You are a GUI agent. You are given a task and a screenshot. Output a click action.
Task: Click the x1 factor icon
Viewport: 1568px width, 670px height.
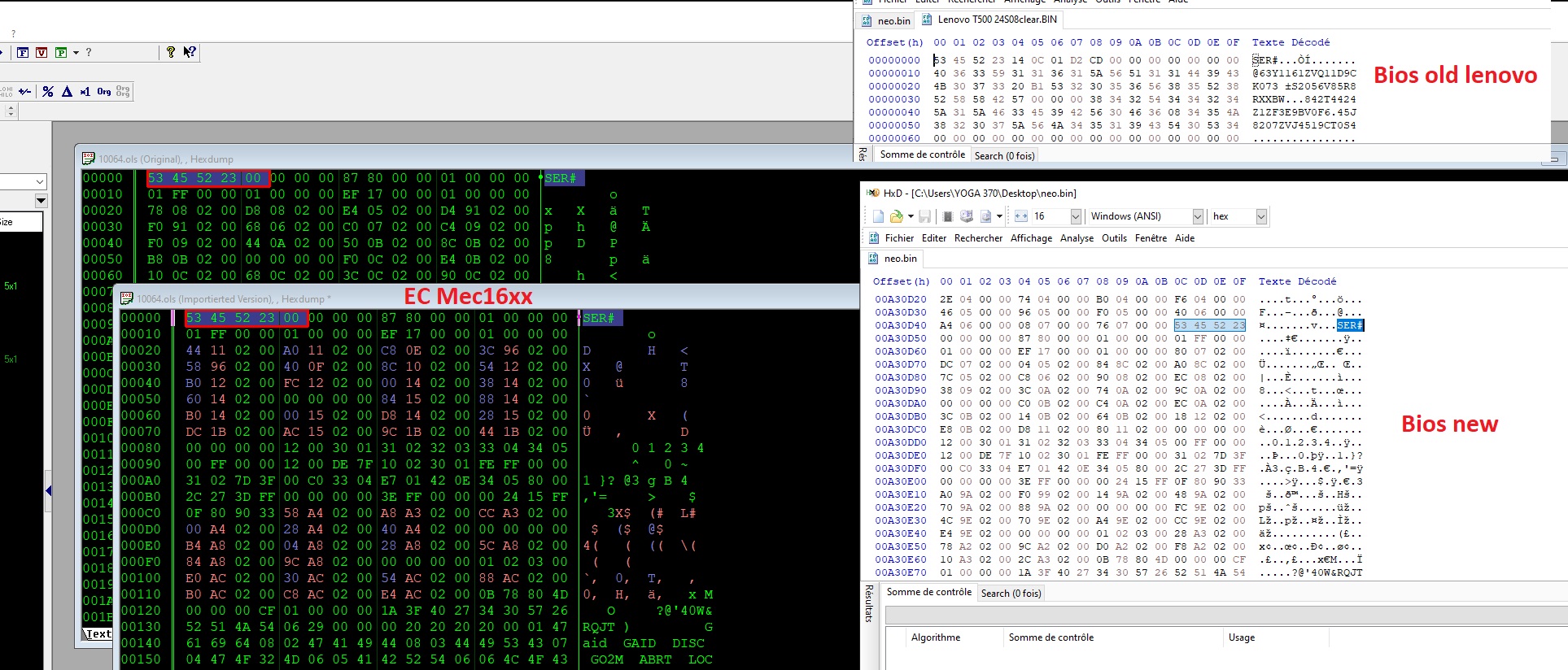pos(85,92)
